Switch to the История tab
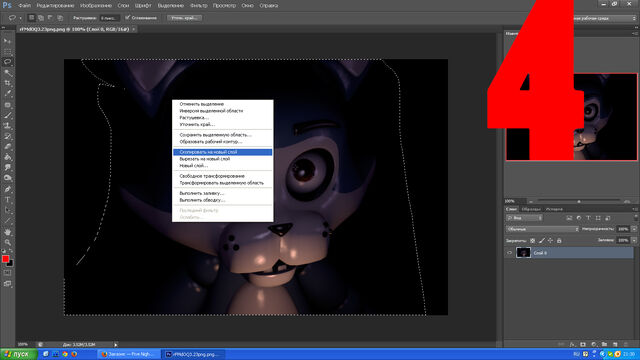Image resolution: width=640 pixels, height=360 pixels. pyautogui.click(x=554, y=209)
